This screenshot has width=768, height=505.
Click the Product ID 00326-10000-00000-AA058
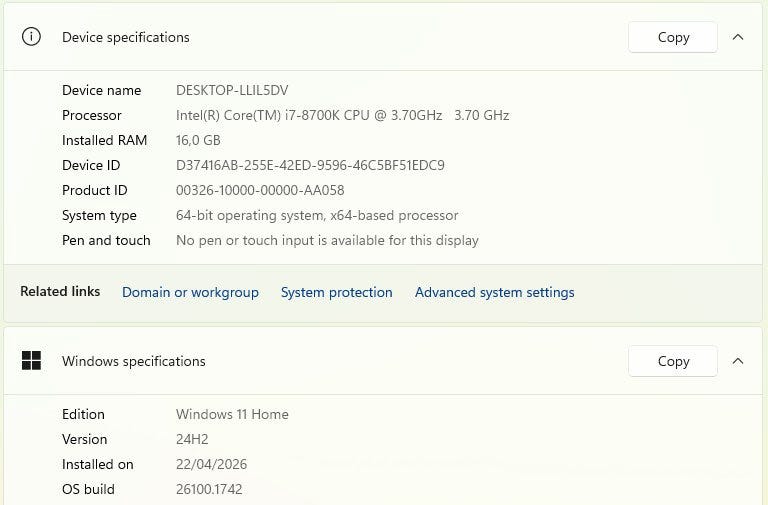260,190
